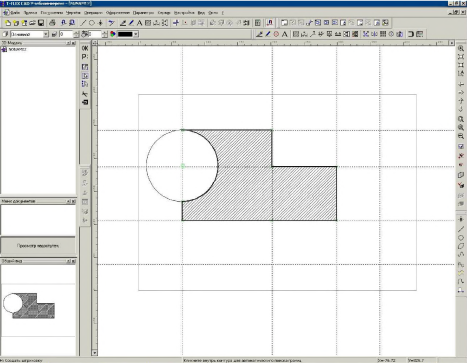This screenshot has height=363, width=467.
Task: Click the vertical scrollbar down arrow by the ruler
Action: tap(95, 352)
